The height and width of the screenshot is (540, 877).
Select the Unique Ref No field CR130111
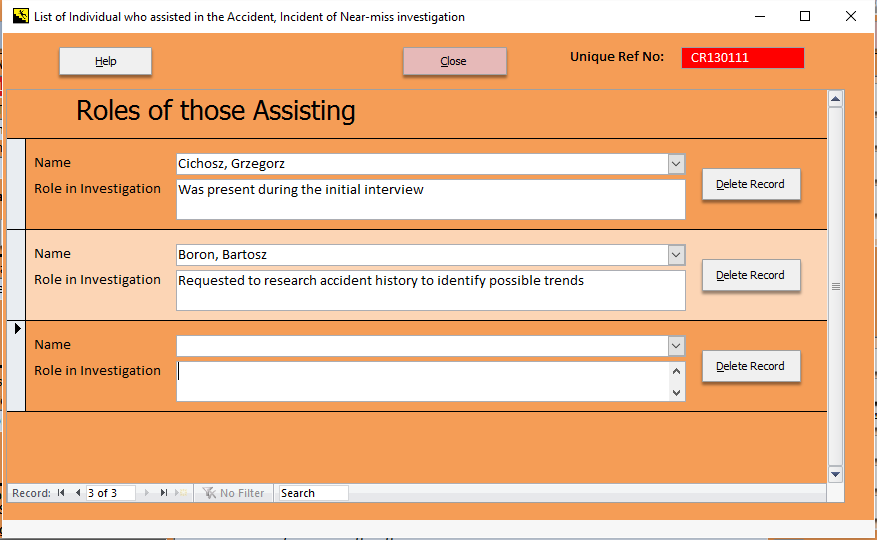pos(742,58)
